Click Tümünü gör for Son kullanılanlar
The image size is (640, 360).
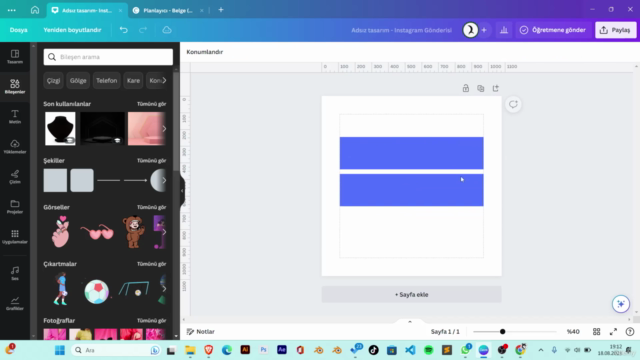151,104
